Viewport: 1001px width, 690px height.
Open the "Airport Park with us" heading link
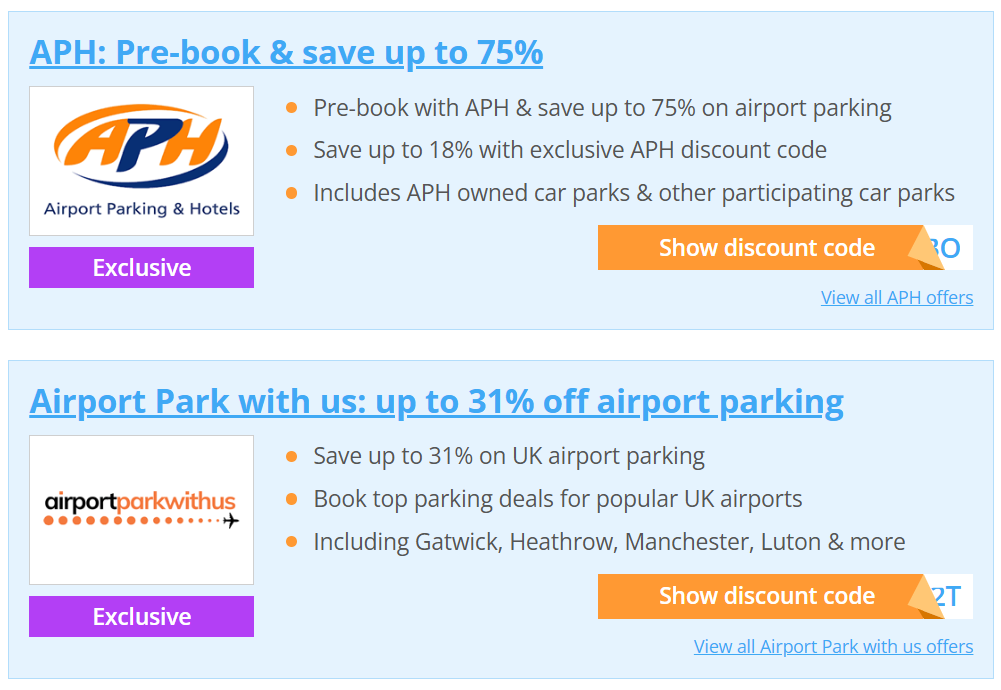pos(435,400)
